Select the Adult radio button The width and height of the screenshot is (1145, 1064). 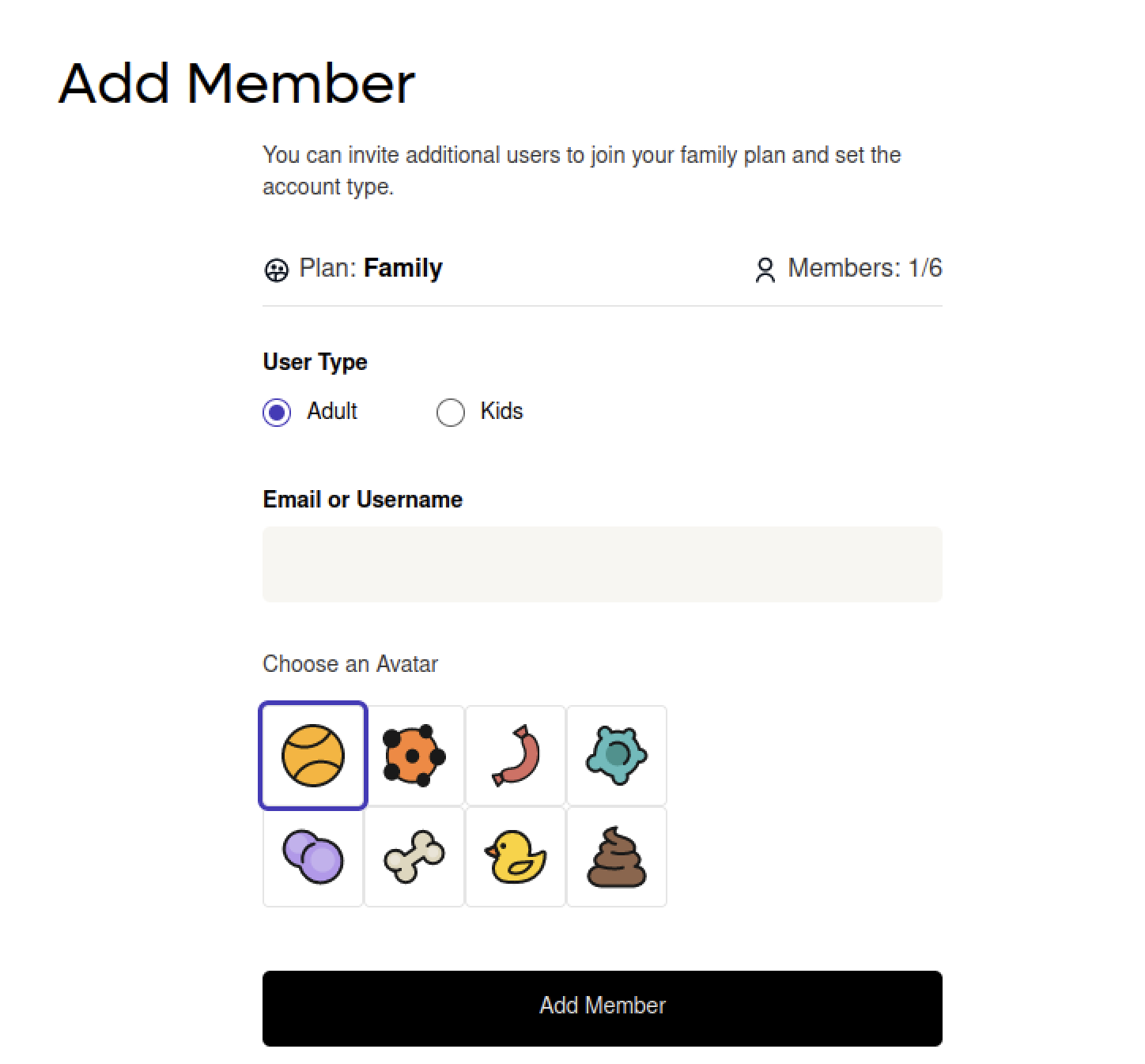pos(277,412)
